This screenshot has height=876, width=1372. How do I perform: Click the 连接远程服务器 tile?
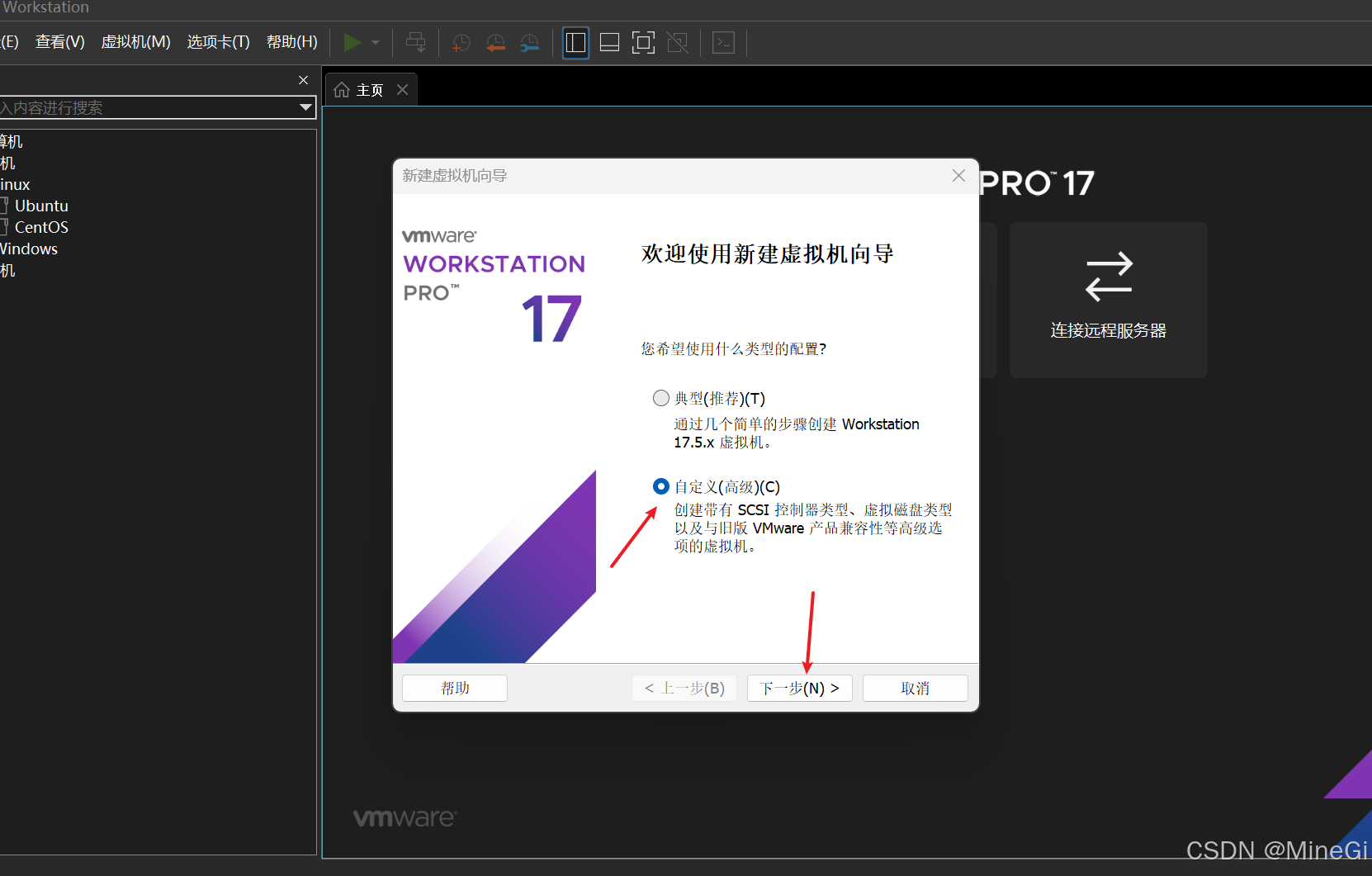coord(1109,301)
